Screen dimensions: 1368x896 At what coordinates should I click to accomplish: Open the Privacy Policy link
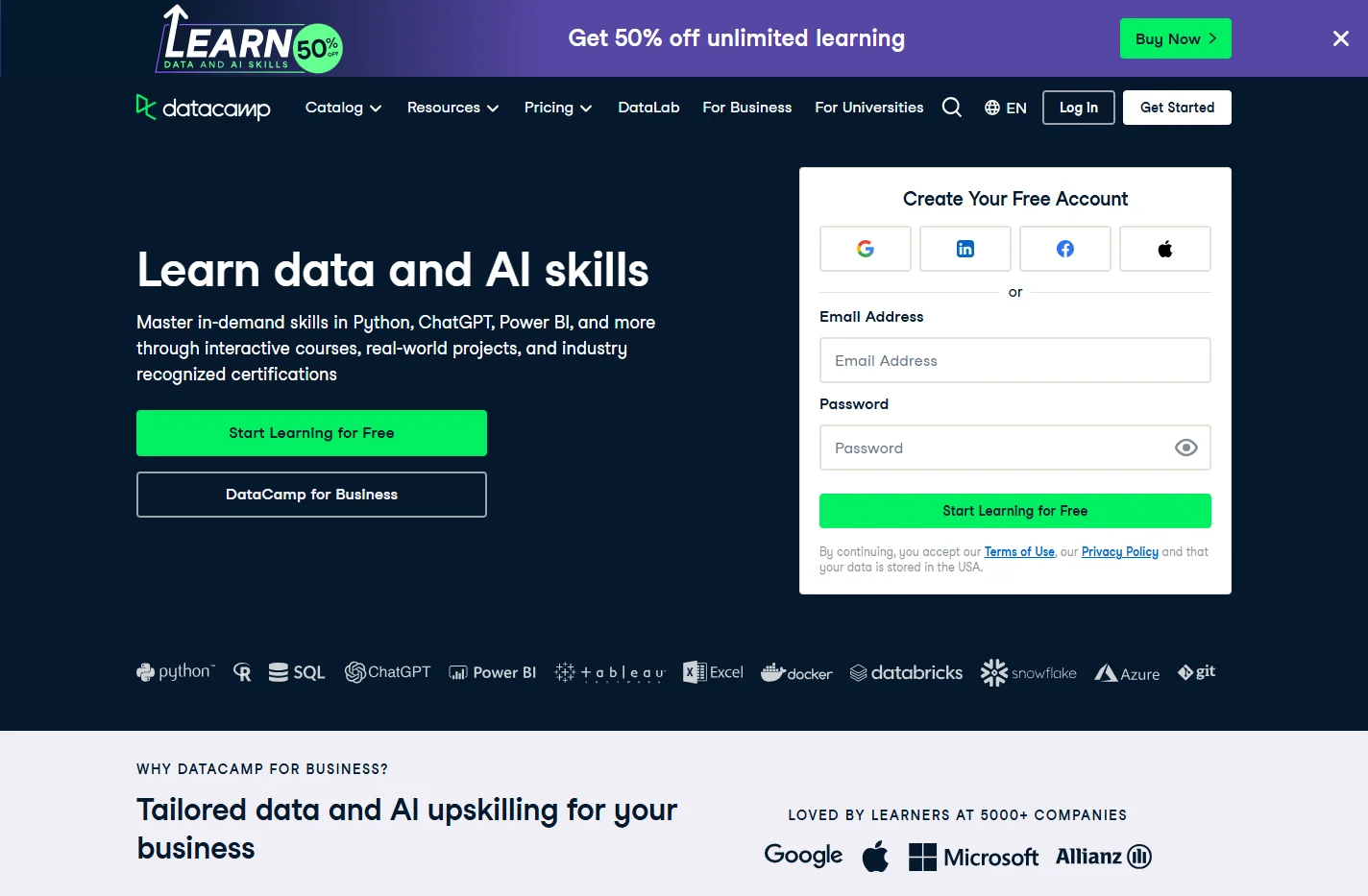[1120, 552]
